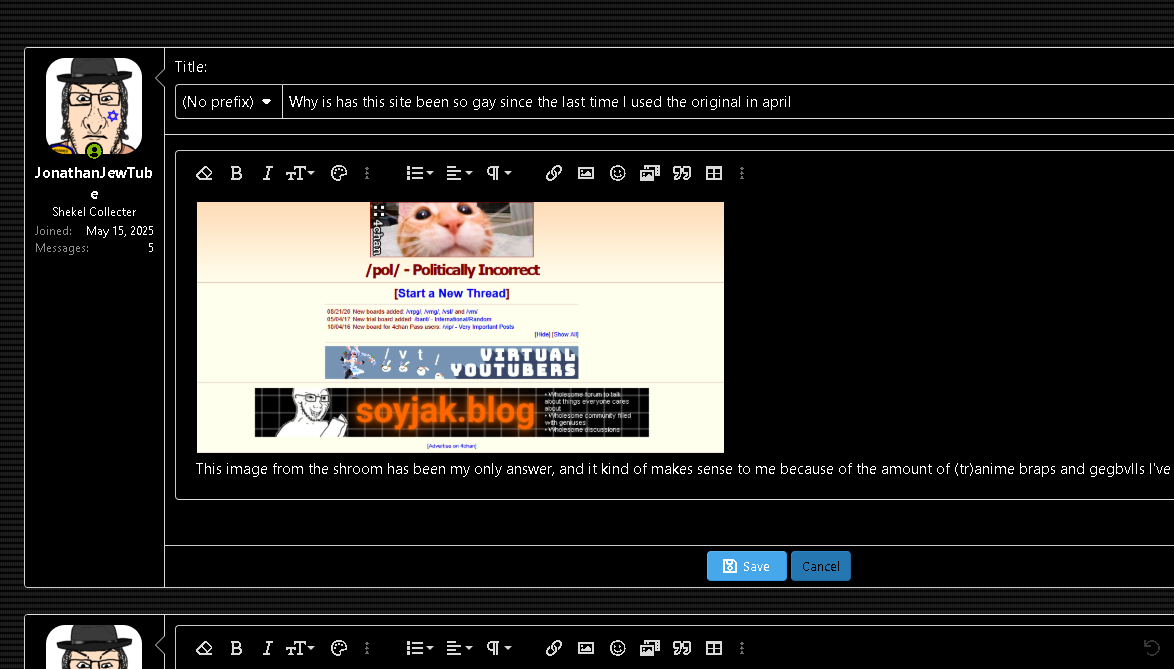Image resolution: width=1174 pixels, height=669 pixels.
Task: Click the Shekel Collecter user title
Action: pos(94,212)
